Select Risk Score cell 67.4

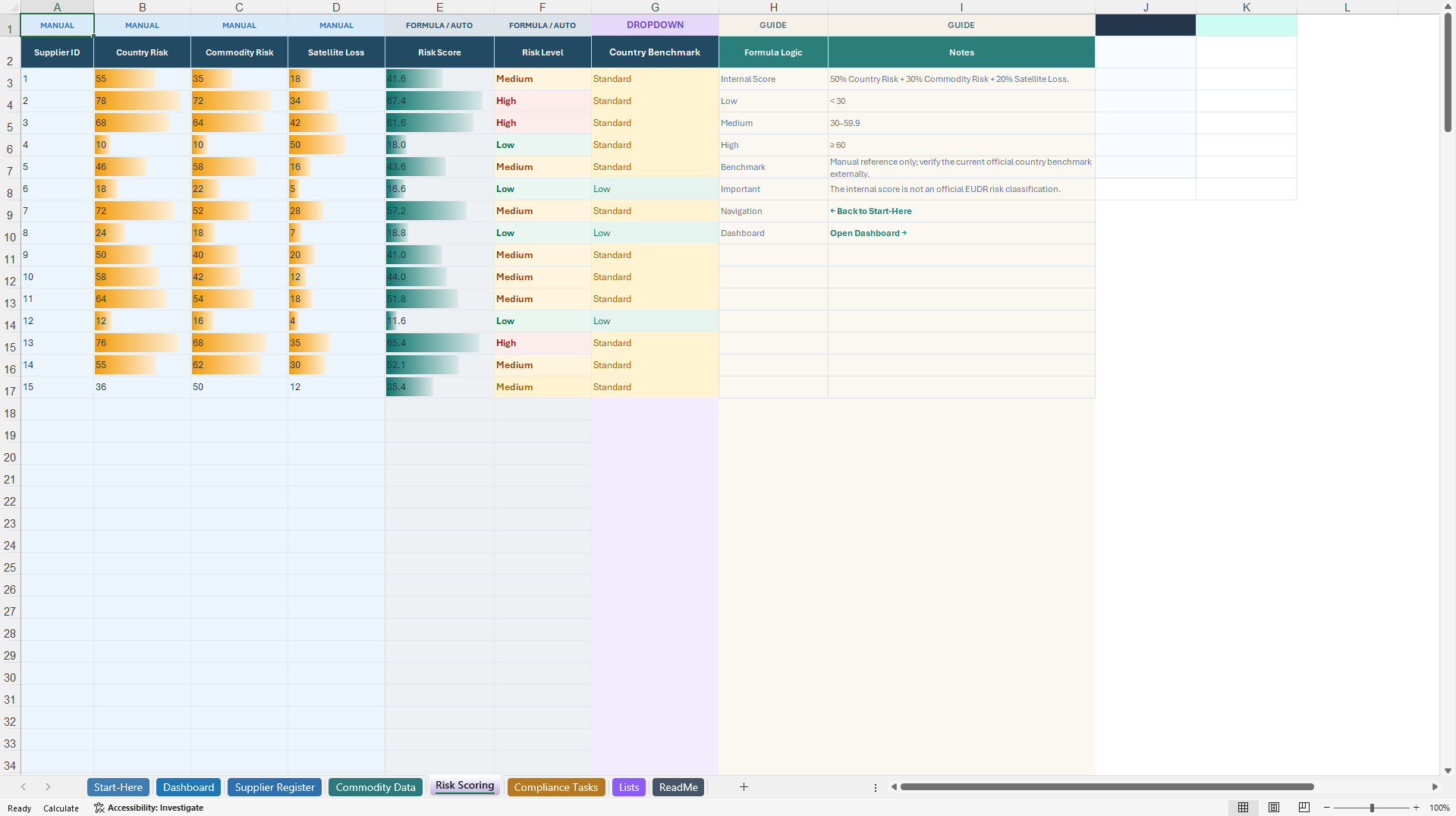pyautogui.click(x=439, y=101)
